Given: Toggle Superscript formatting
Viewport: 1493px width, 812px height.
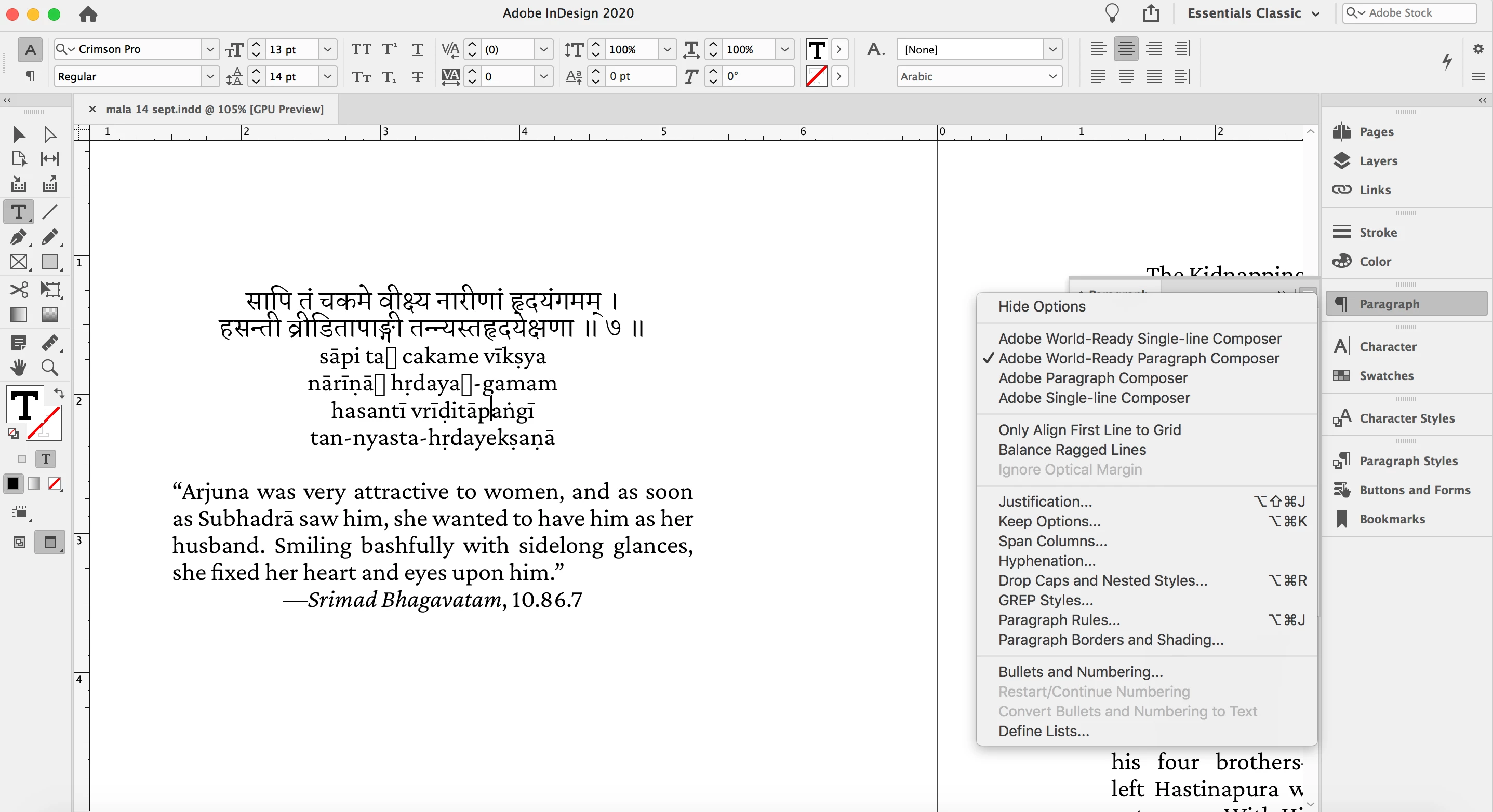Looking at the screenshot, I should tap(390, 49).
